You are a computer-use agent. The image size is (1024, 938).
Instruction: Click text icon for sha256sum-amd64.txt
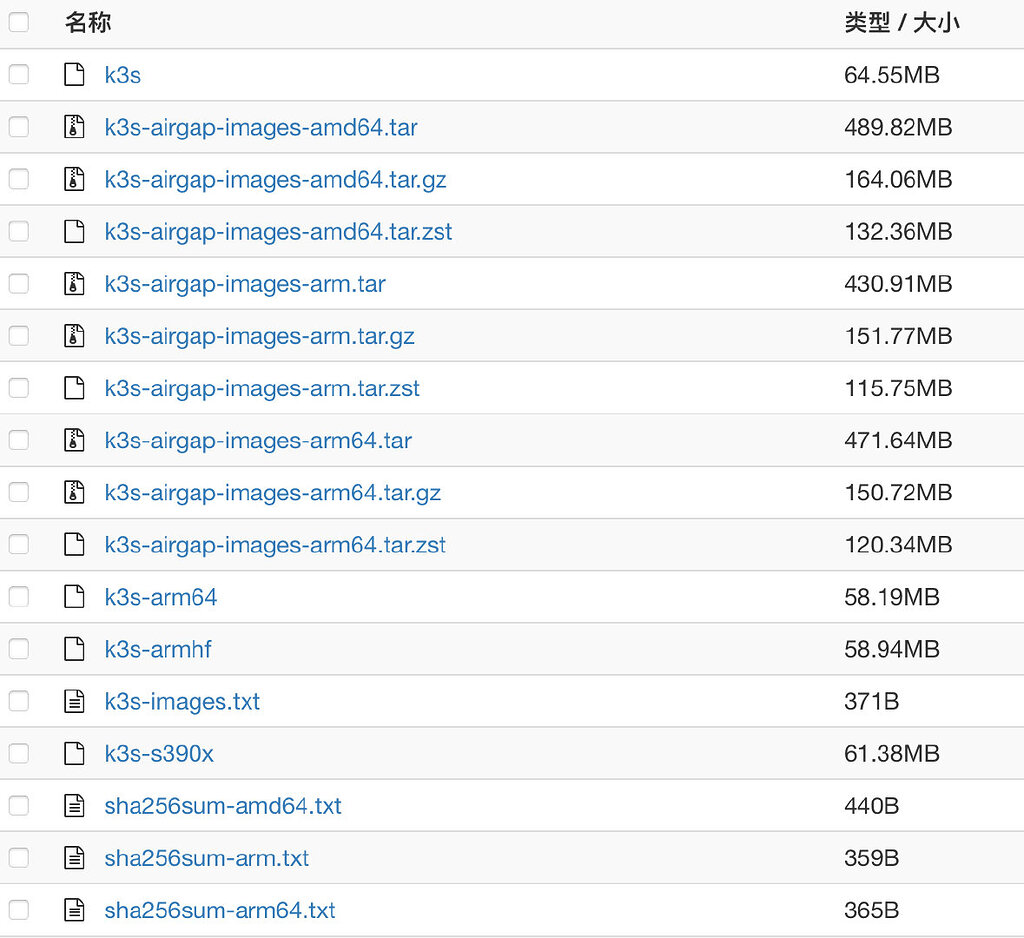pyautogui.click(x=74, y=806)
